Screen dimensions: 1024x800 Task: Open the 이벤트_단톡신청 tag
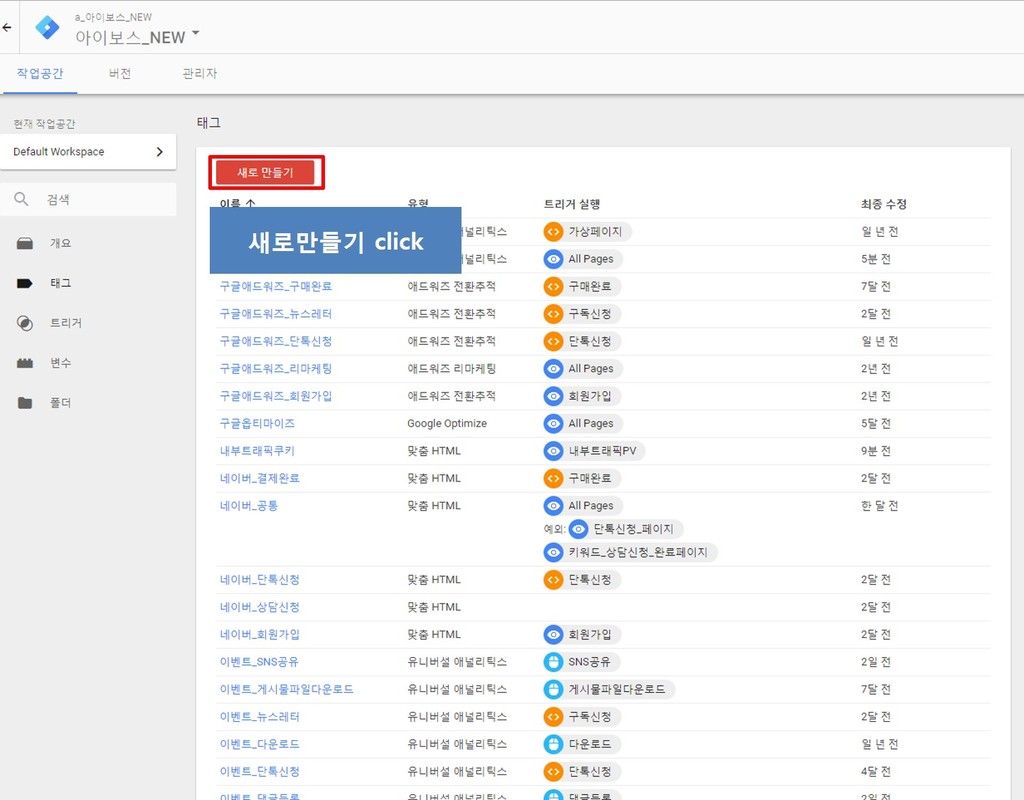point(260,771)
